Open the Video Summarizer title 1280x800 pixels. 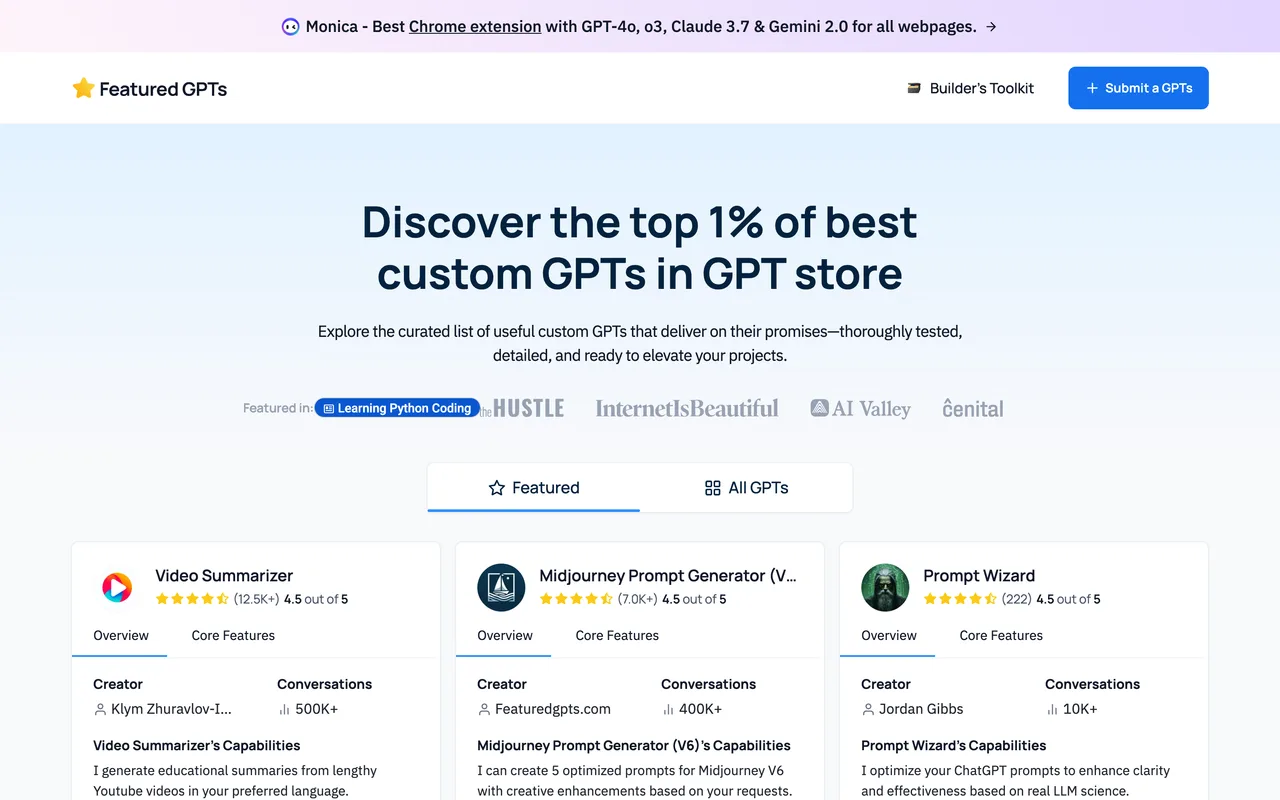224,576
